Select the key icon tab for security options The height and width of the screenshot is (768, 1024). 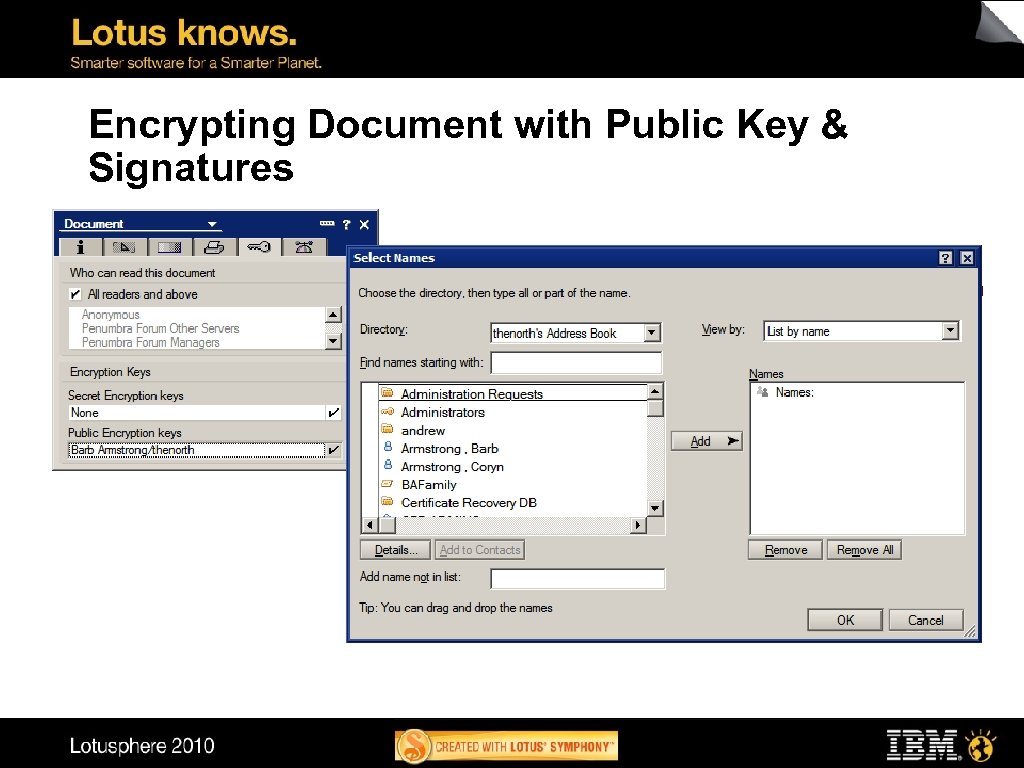pyautogui.click(x=259, y=247)
